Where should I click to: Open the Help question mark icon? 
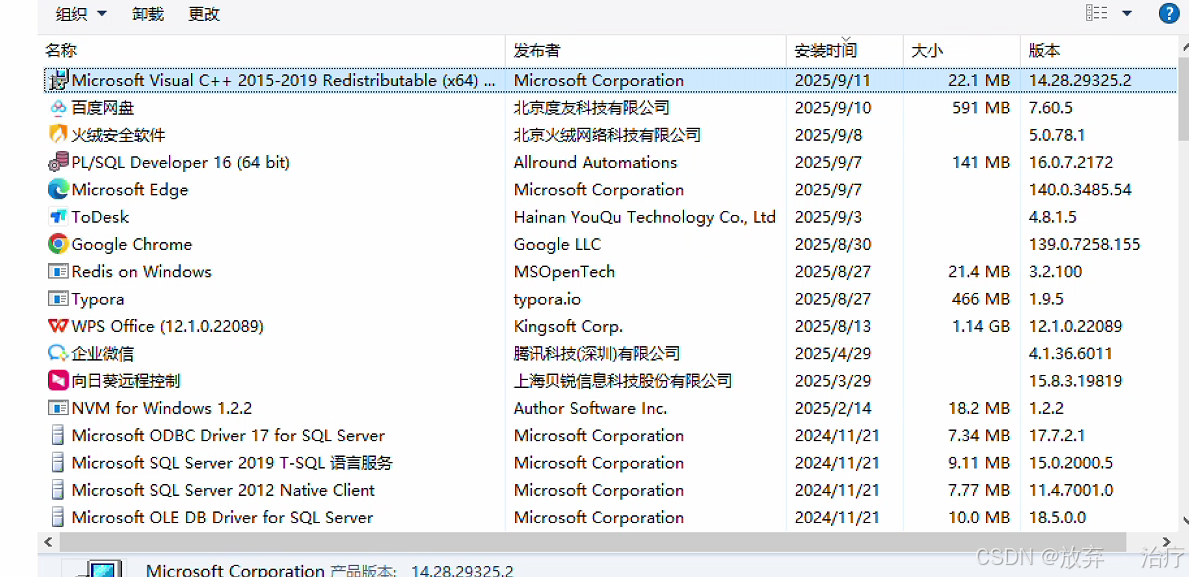click(1169, 13)
